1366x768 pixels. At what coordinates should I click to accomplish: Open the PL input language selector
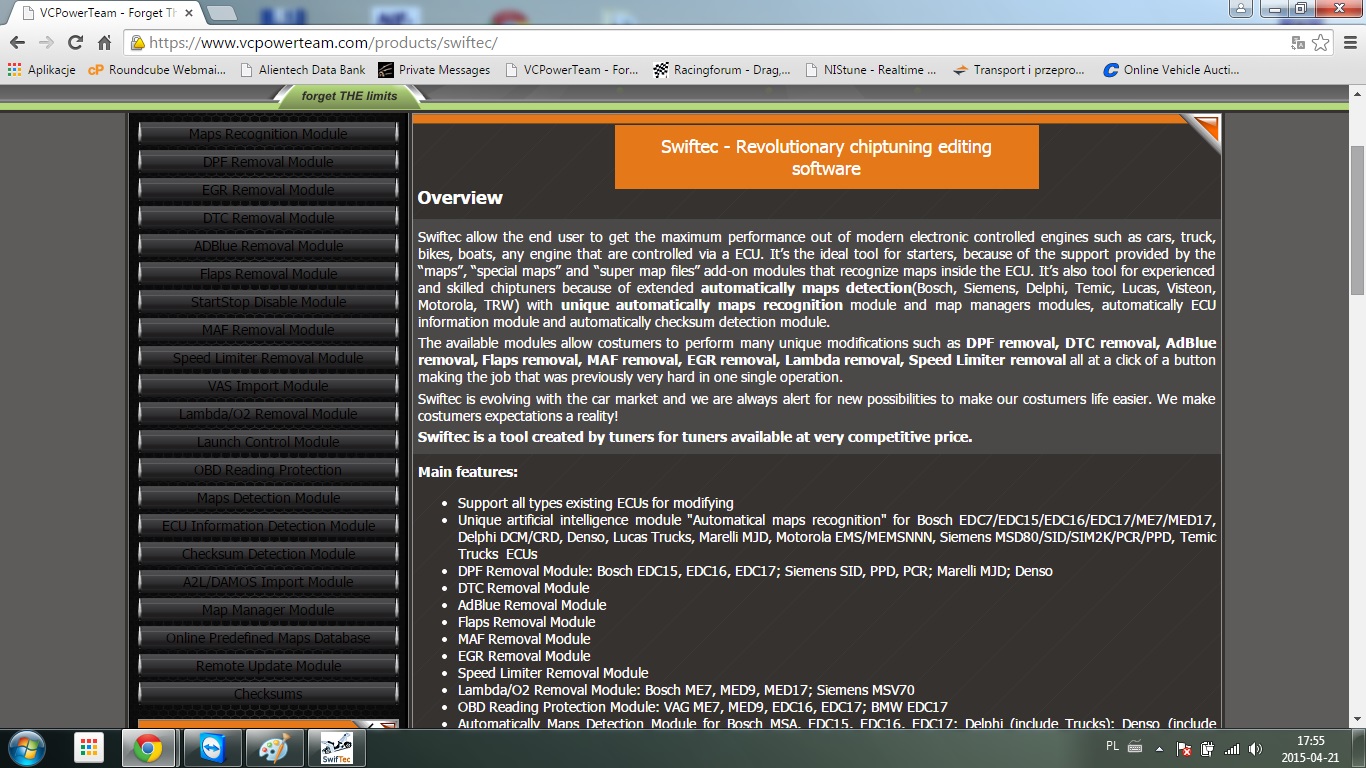1112,747
